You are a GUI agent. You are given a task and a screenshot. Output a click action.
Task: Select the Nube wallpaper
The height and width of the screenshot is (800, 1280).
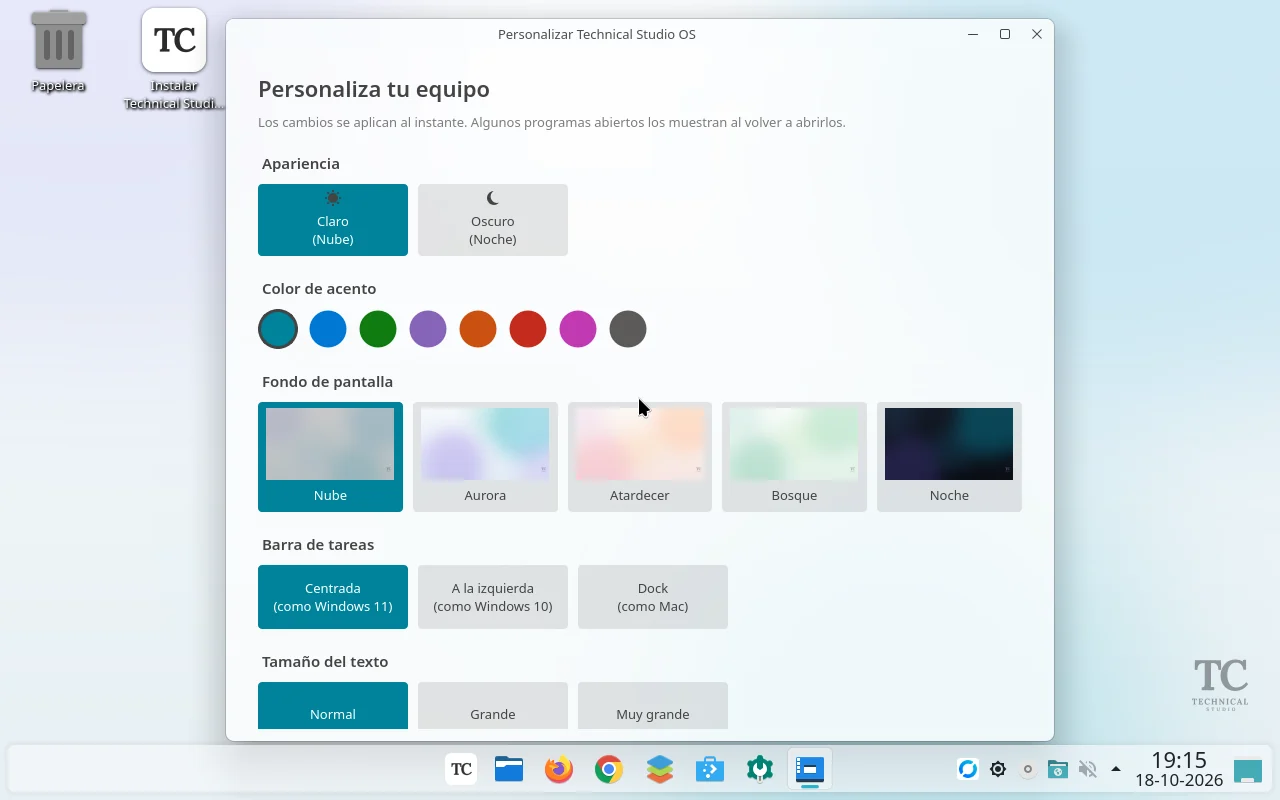point(330,457)
